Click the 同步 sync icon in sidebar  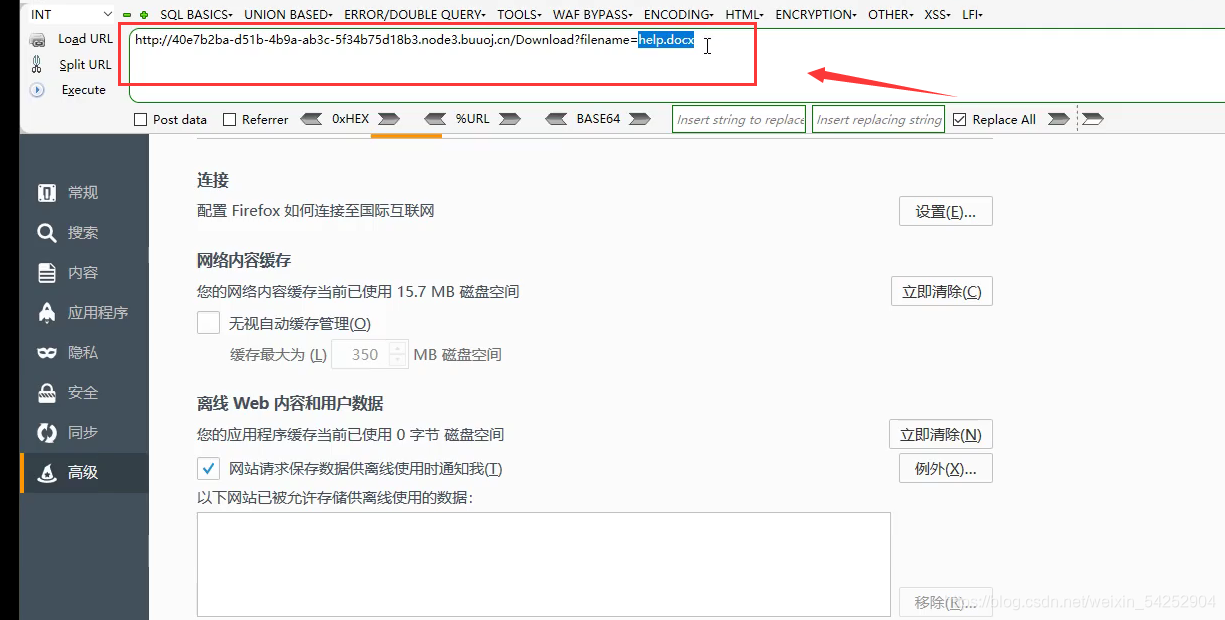click(x=47, y=433)
